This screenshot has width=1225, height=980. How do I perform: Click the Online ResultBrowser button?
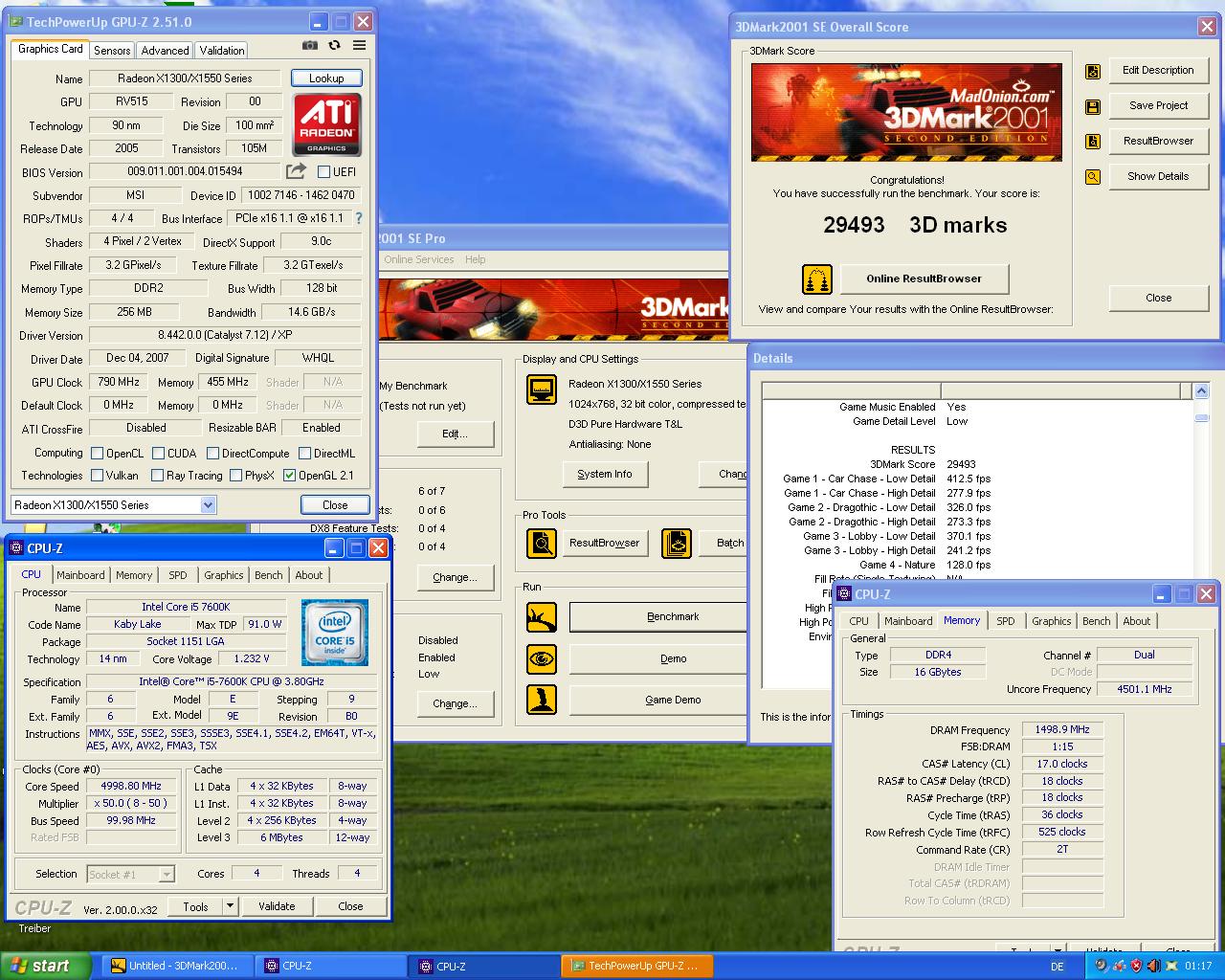tap(924, 278)
